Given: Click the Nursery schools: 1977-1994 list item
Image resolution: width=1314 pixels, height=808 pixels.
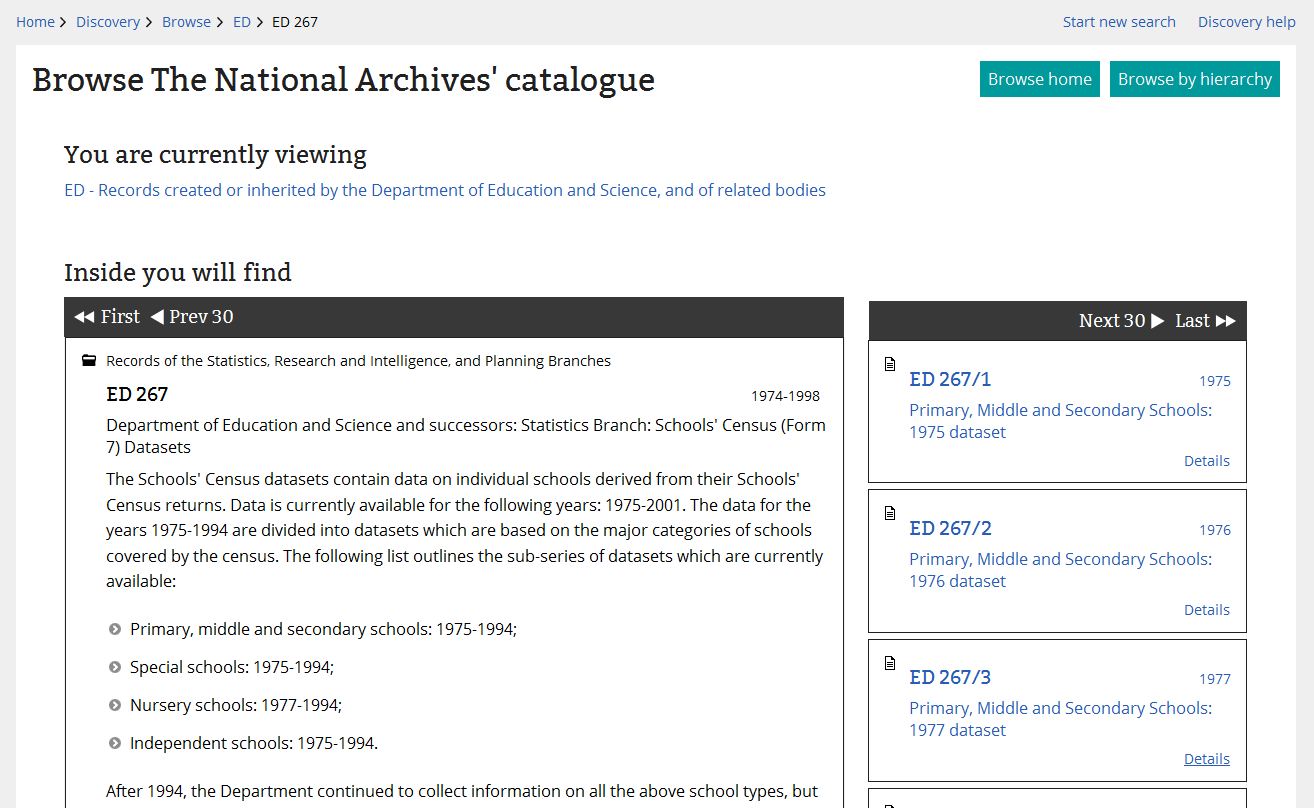Looking at the screenshot, I should point(236,705).
